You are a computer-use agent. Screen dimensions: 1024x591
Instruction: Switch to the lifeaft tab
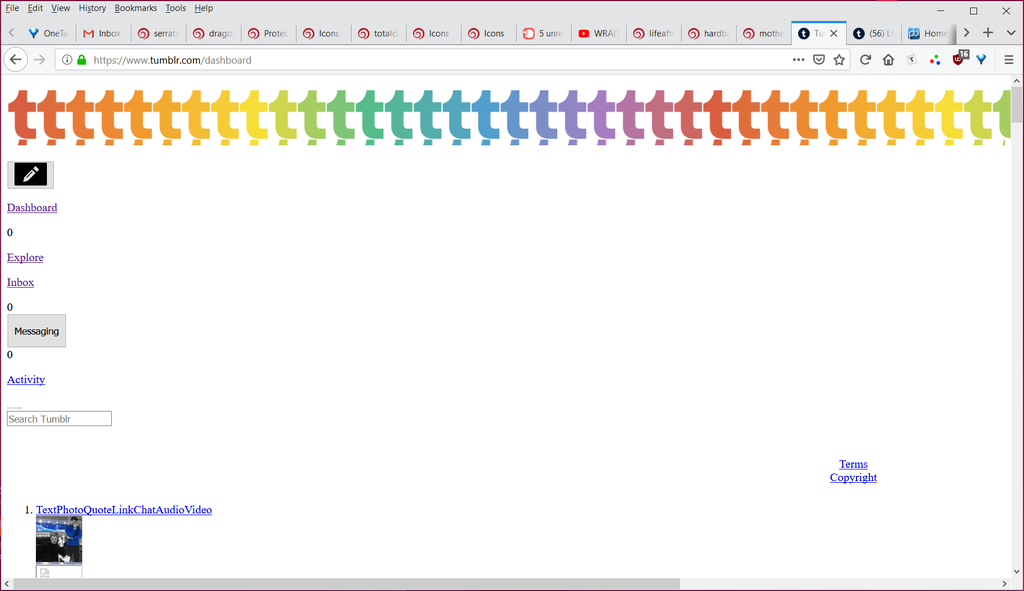(x=653, y=33)
